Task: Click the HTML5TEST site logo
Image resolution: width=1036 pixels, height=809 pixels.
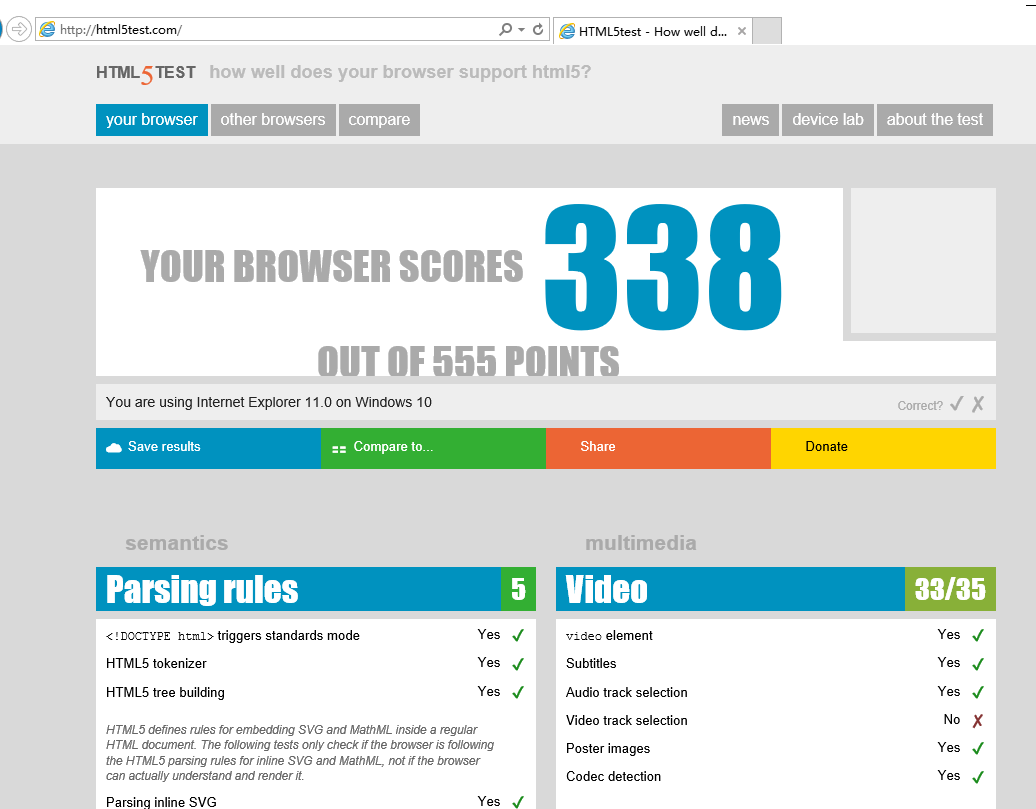Action: [146, 73]
